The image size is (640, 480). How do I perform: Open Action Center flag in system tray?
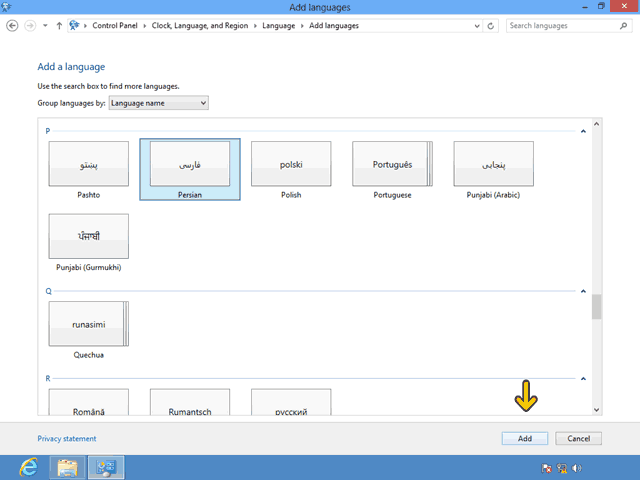(x=547, y=468)
